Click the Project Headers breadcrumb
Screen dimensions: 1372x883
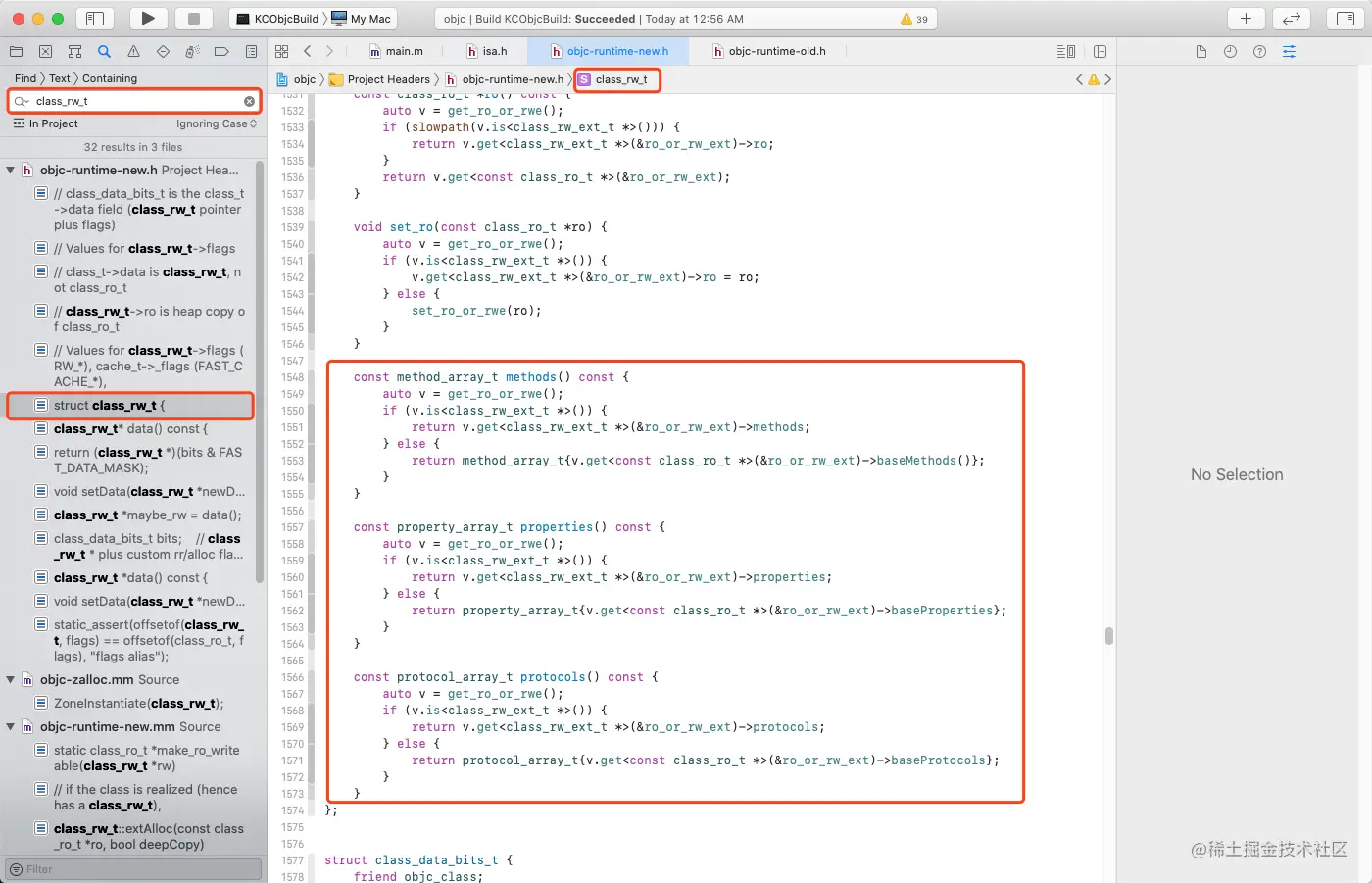coord(380,79)
